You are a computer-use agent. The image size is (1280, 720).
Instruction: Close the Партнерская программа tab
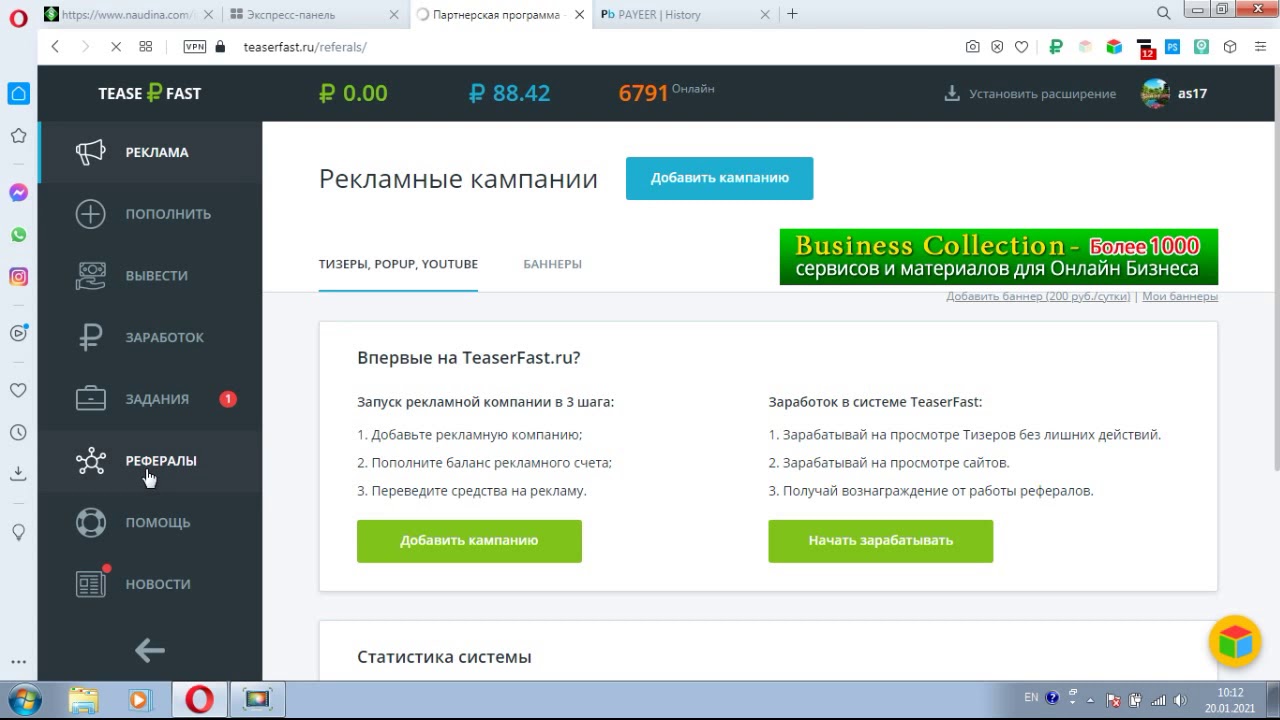580,15
